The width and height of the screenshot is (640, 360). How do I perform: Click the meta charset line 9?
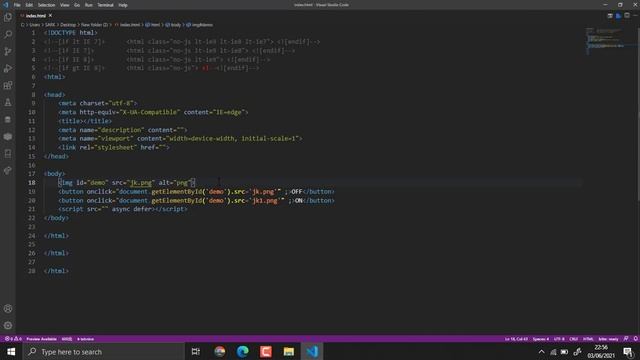tap(98, 103)
